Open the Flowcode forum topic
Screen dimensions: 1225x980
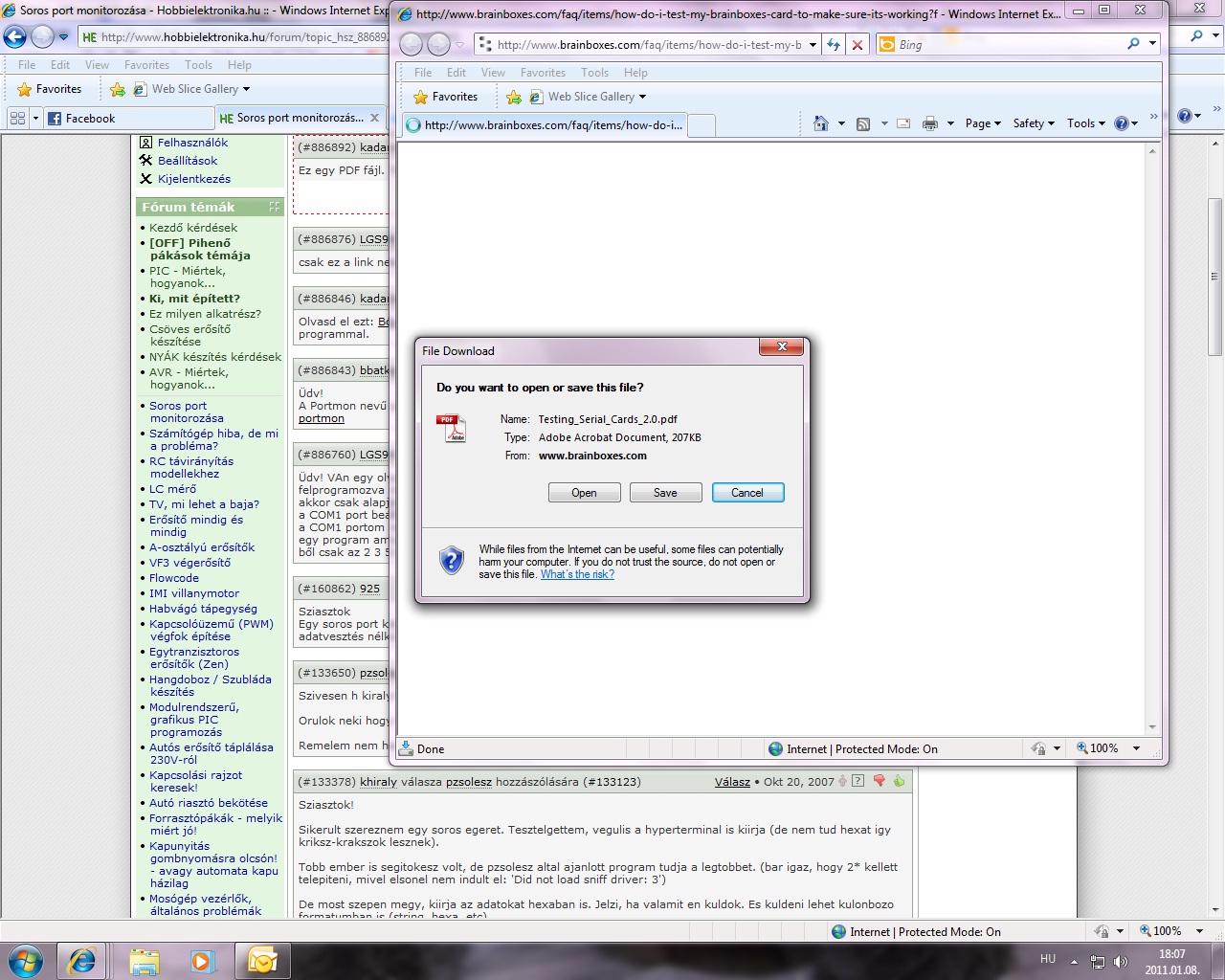[174, 578]
